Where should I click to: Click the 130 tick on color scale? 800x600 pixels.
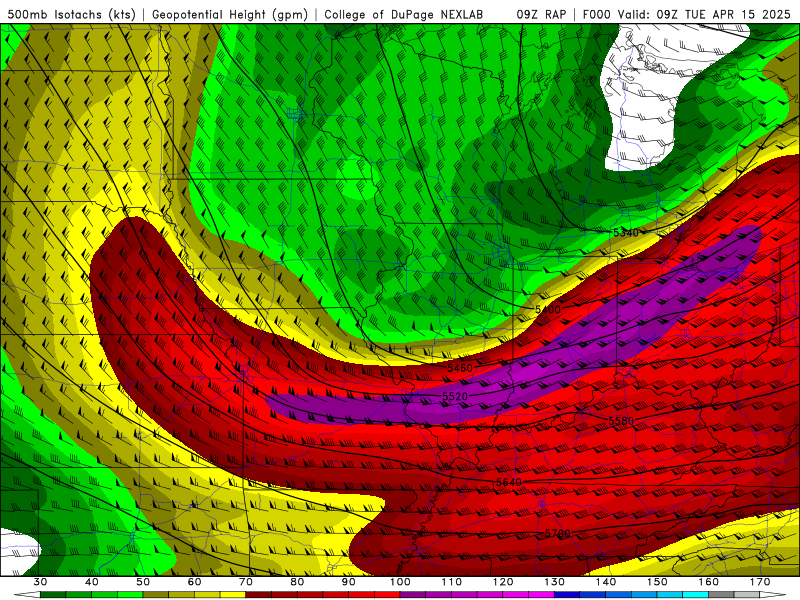554,582
